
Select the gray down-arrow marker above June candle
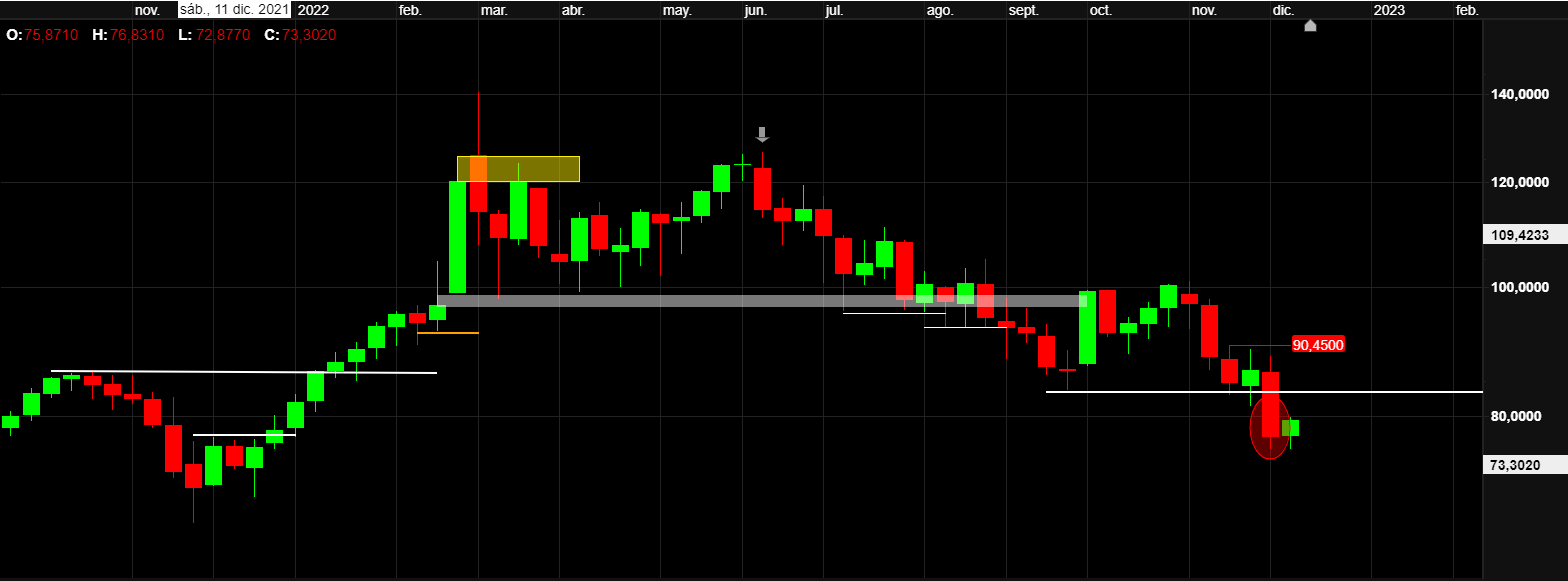tap(762, 134)
